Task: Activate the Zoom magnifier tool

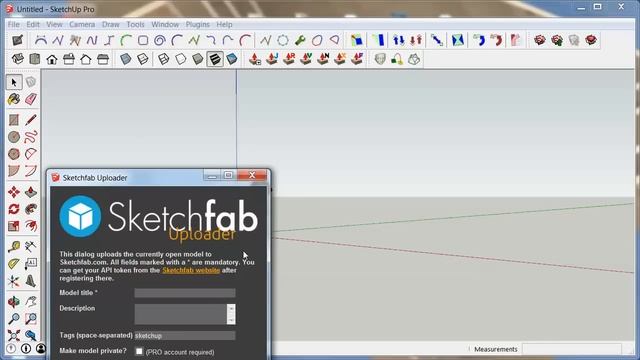Action: coord(14,319)
